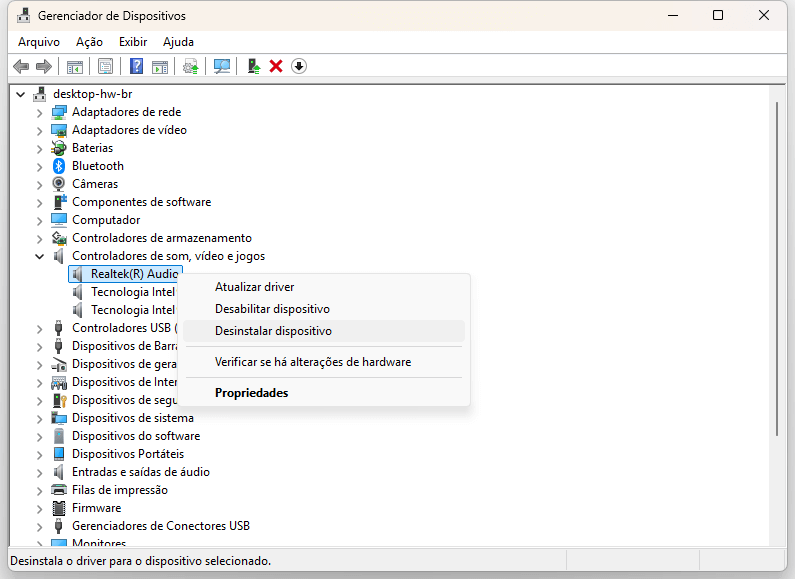Open the Ação menu
Image resolution: width=795 pixels, height=579 pixels.
coord(89,42)
